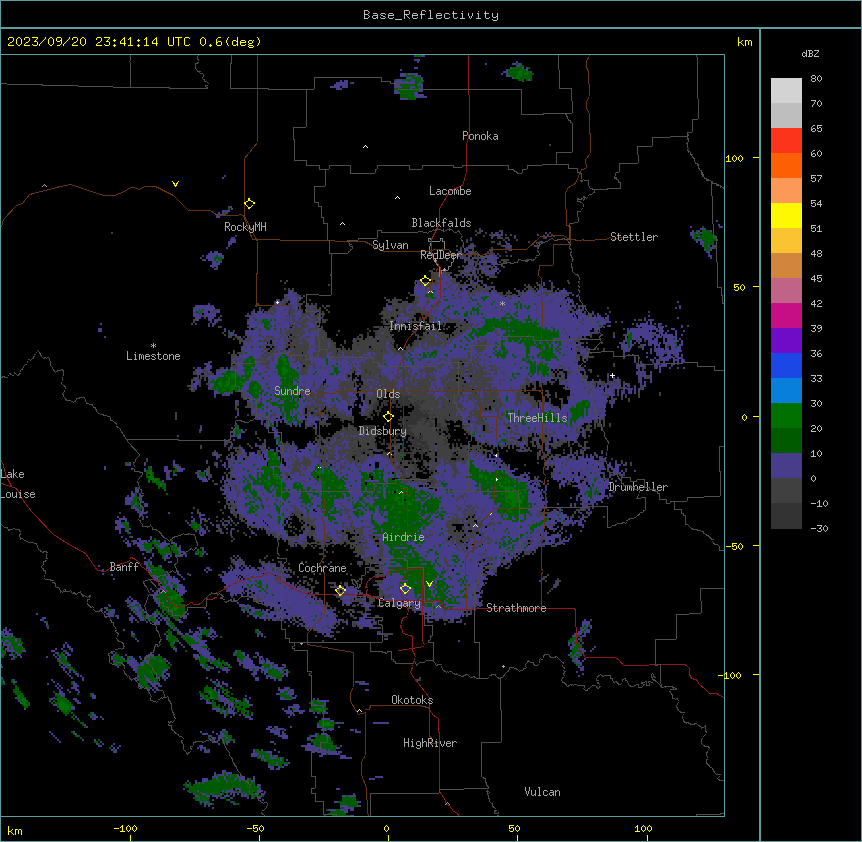Viewport: 862px width, 842px height.
Task: Click the Olds town label
Action: 388,394
